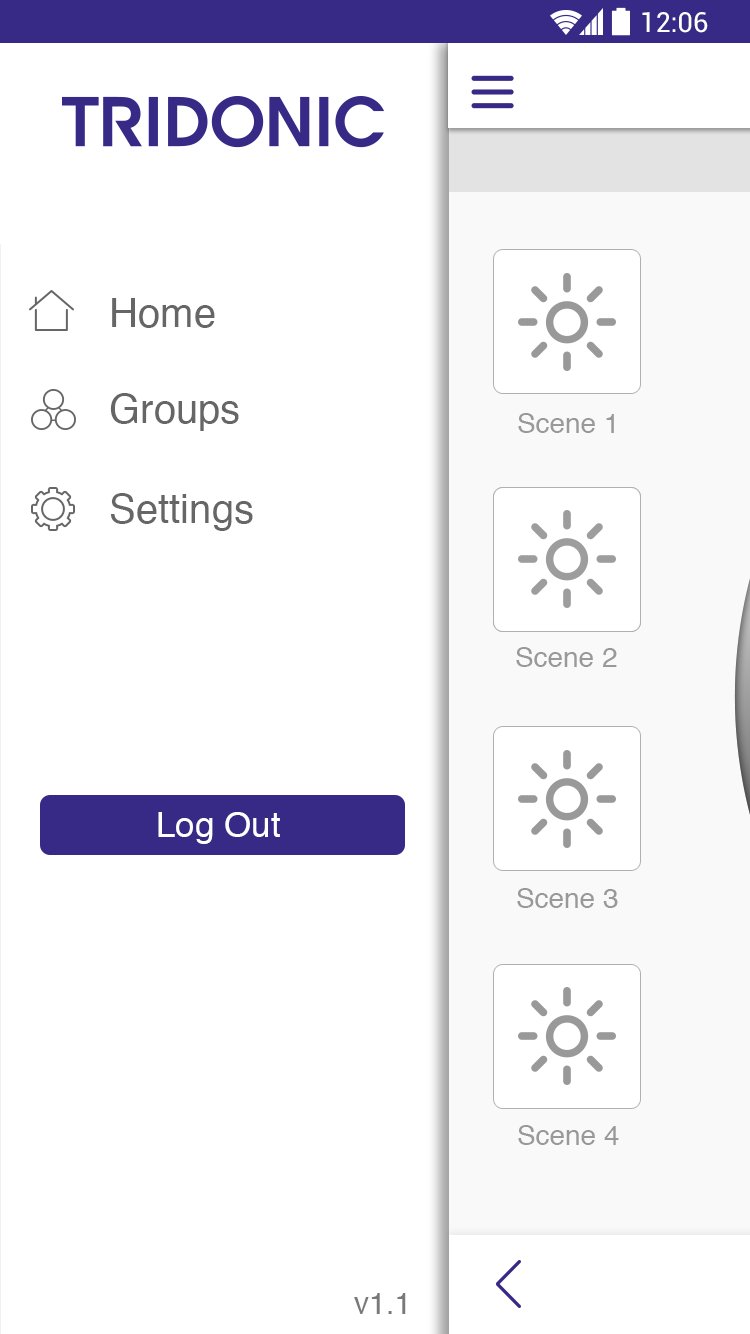The height and width of the screenshot is (1334, 750).
Task: Open the Settings menu item
Action: tap(181, 510)
